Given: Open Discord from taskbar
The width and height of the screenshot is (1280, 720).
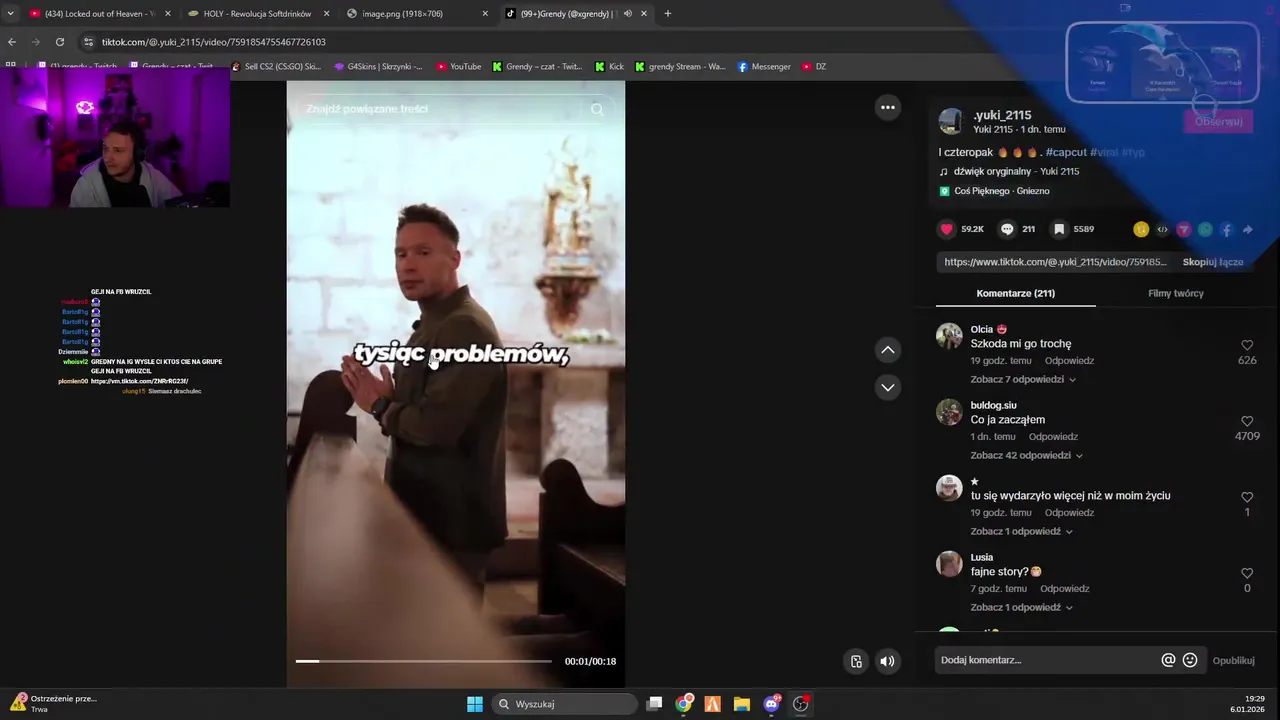Looking at the screenshot, I should 771,704.
